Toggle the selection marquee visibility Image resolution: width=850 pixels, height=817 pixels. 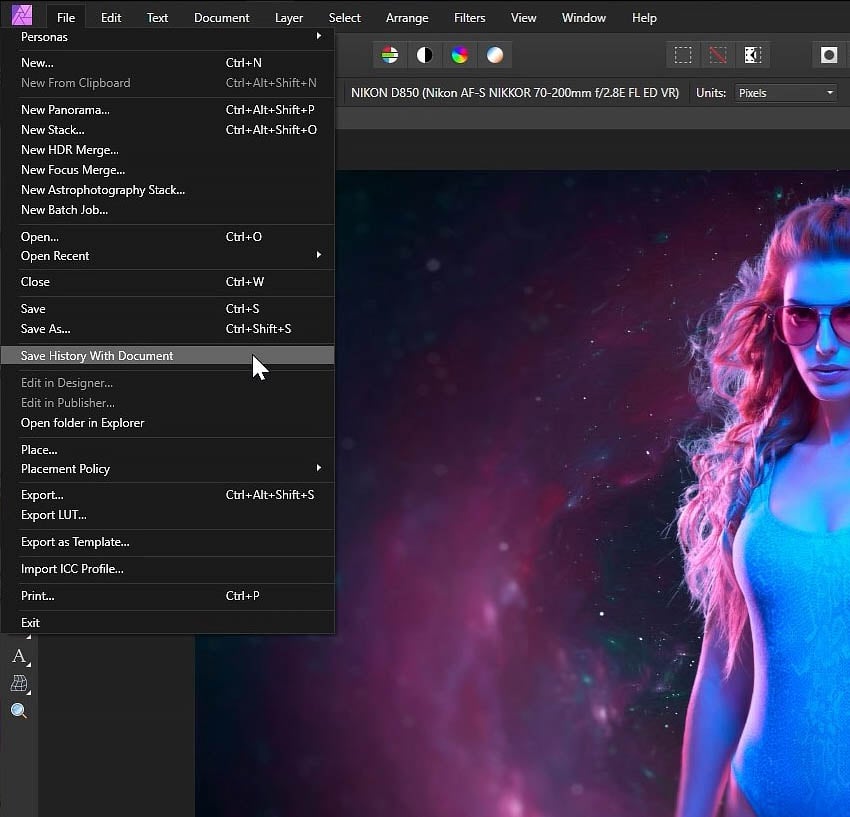[x=683, y=55]
